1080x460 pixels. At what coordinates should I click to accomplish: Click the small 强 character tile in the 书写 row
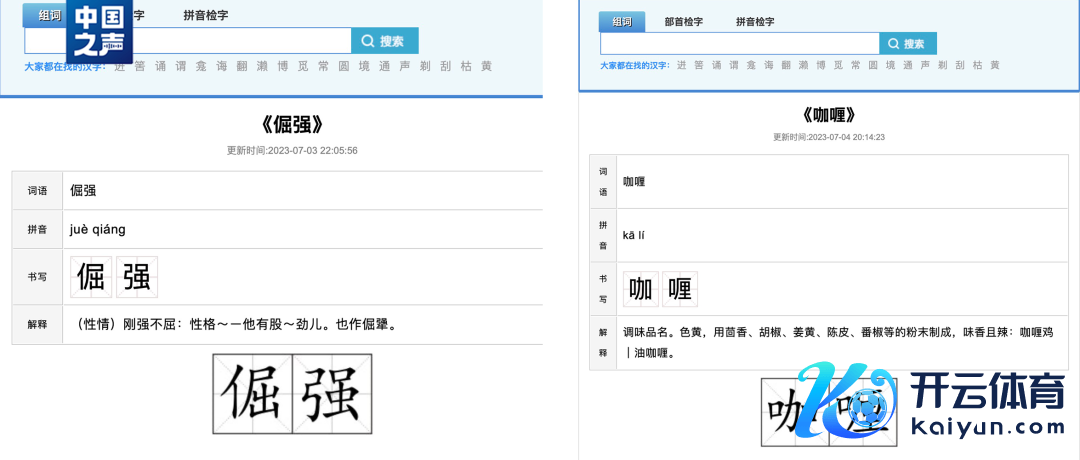137,277
